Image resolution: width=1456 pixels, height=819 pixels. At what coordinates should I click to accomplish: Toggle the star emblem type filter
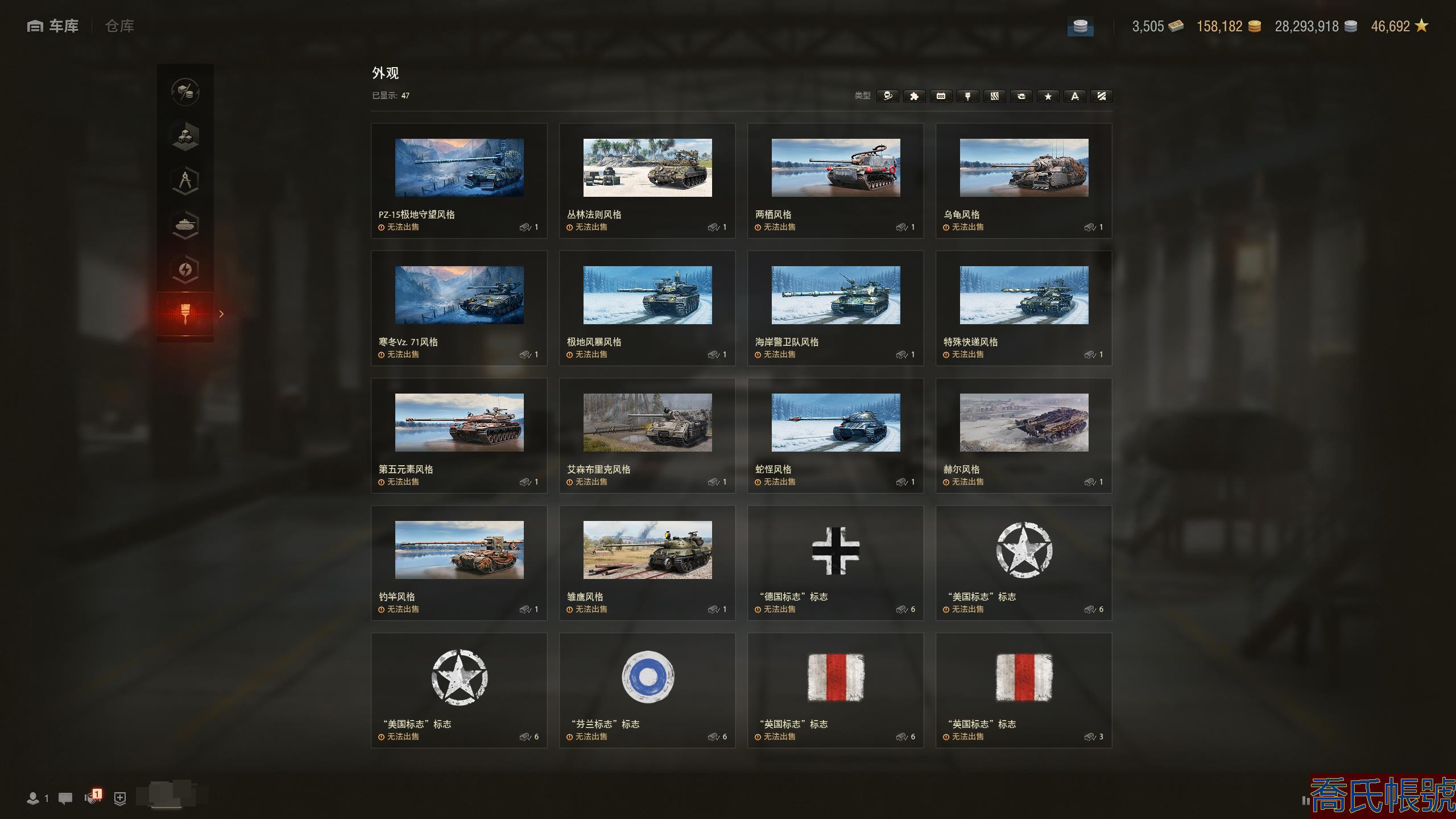(x=1048, y=96)
